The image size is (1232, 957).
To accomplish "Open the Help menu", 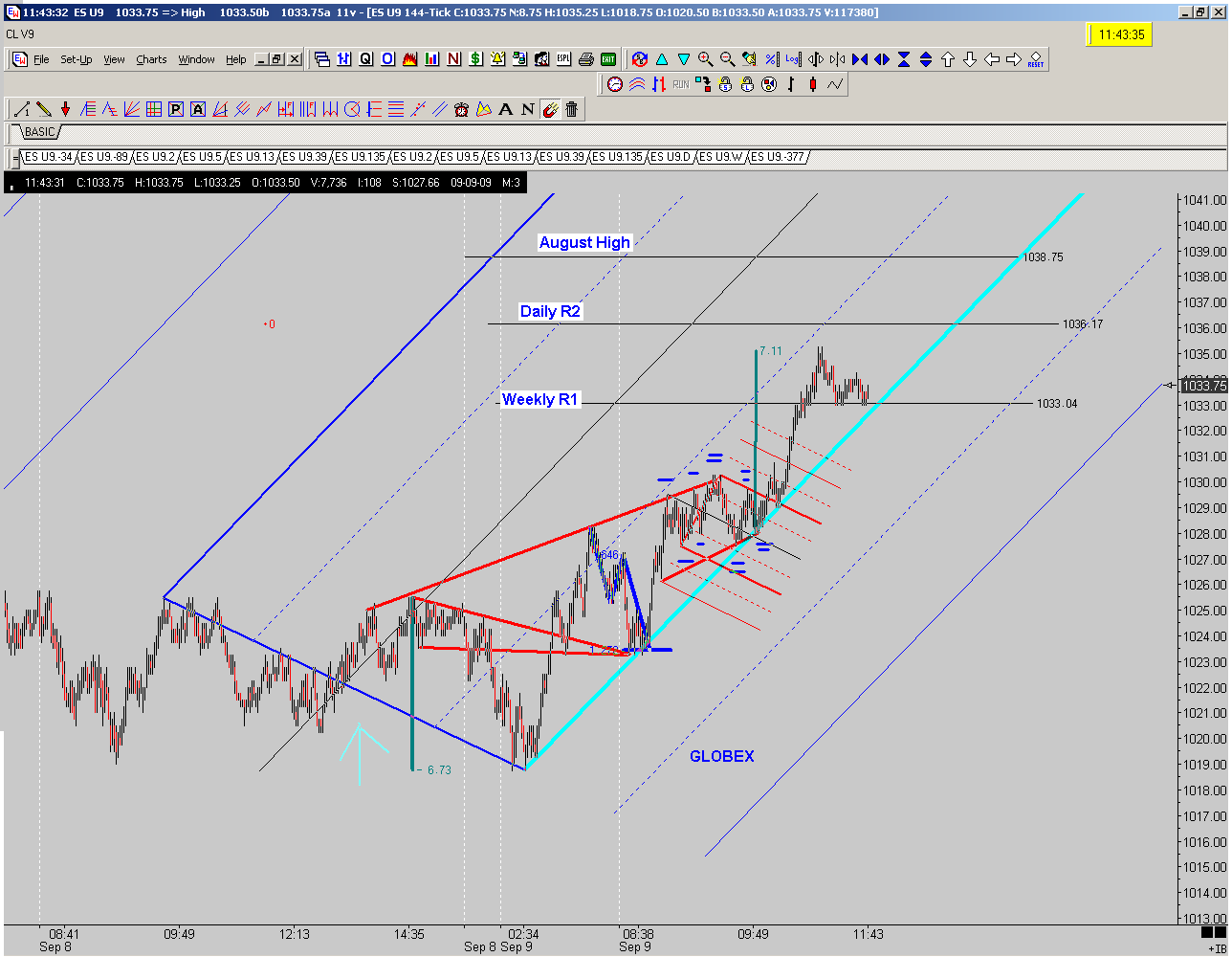I will (x=236, y=59).
